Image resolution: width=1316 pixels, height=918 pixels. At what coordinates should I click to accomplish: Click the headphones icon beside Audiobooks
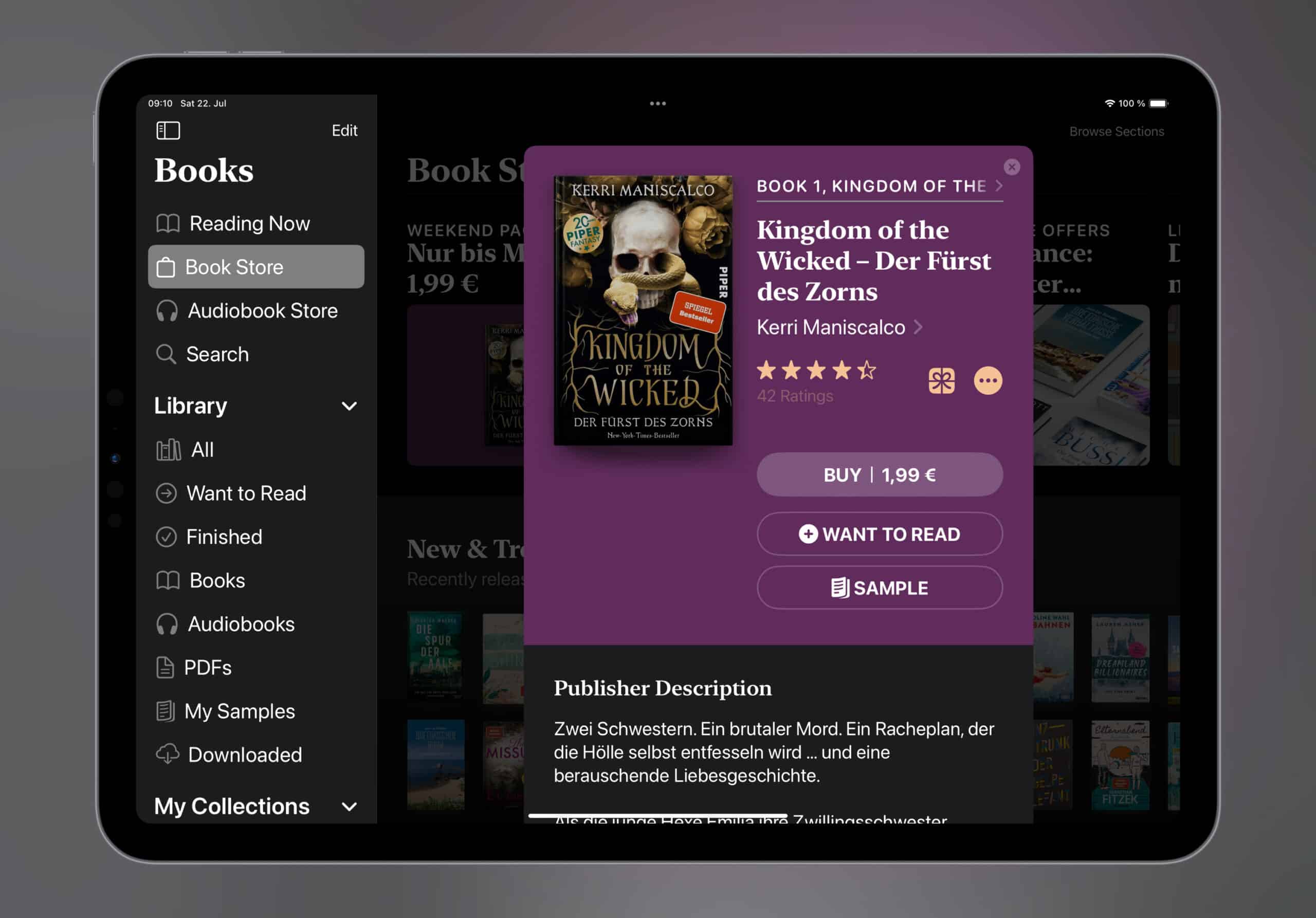tap(167, 625)
